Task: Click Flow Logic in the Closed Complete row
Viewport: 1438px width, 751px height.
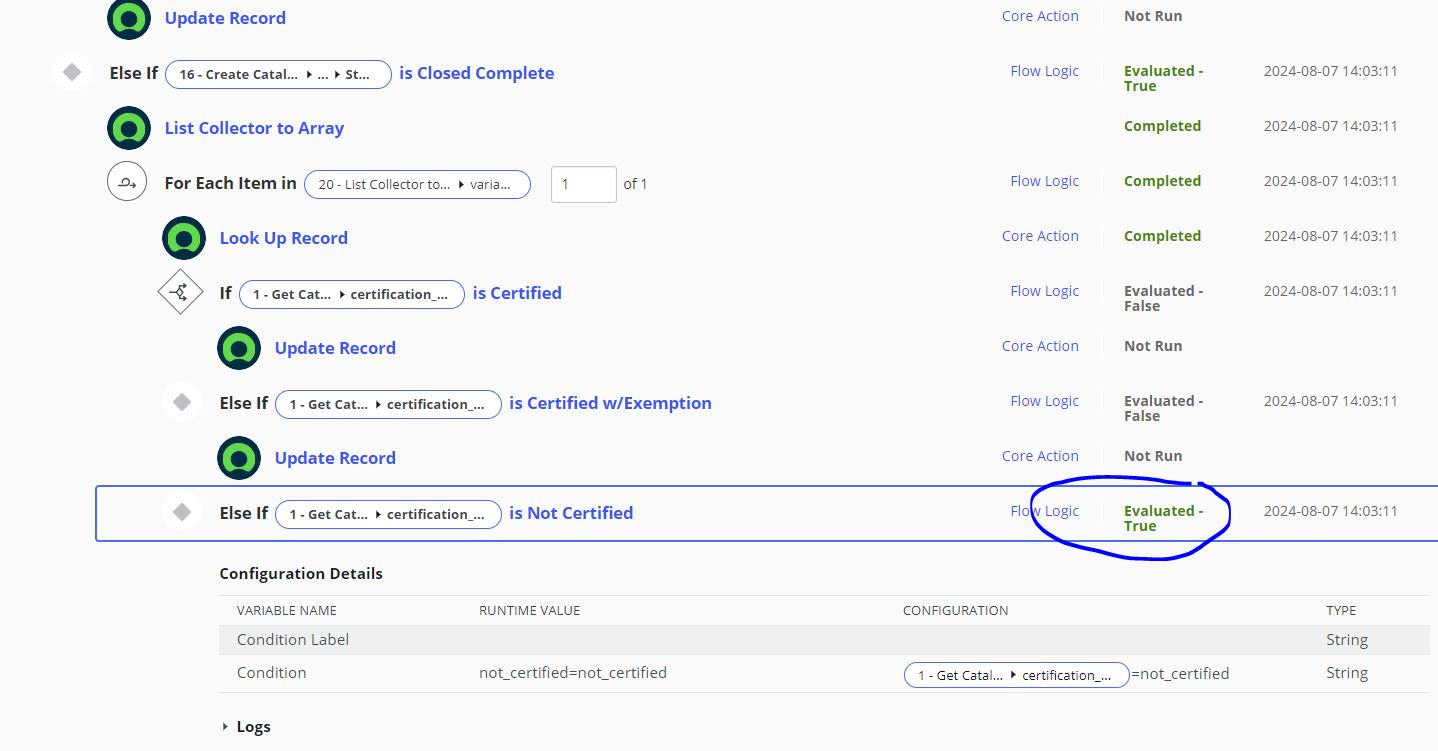Action: click(1044, 71)
